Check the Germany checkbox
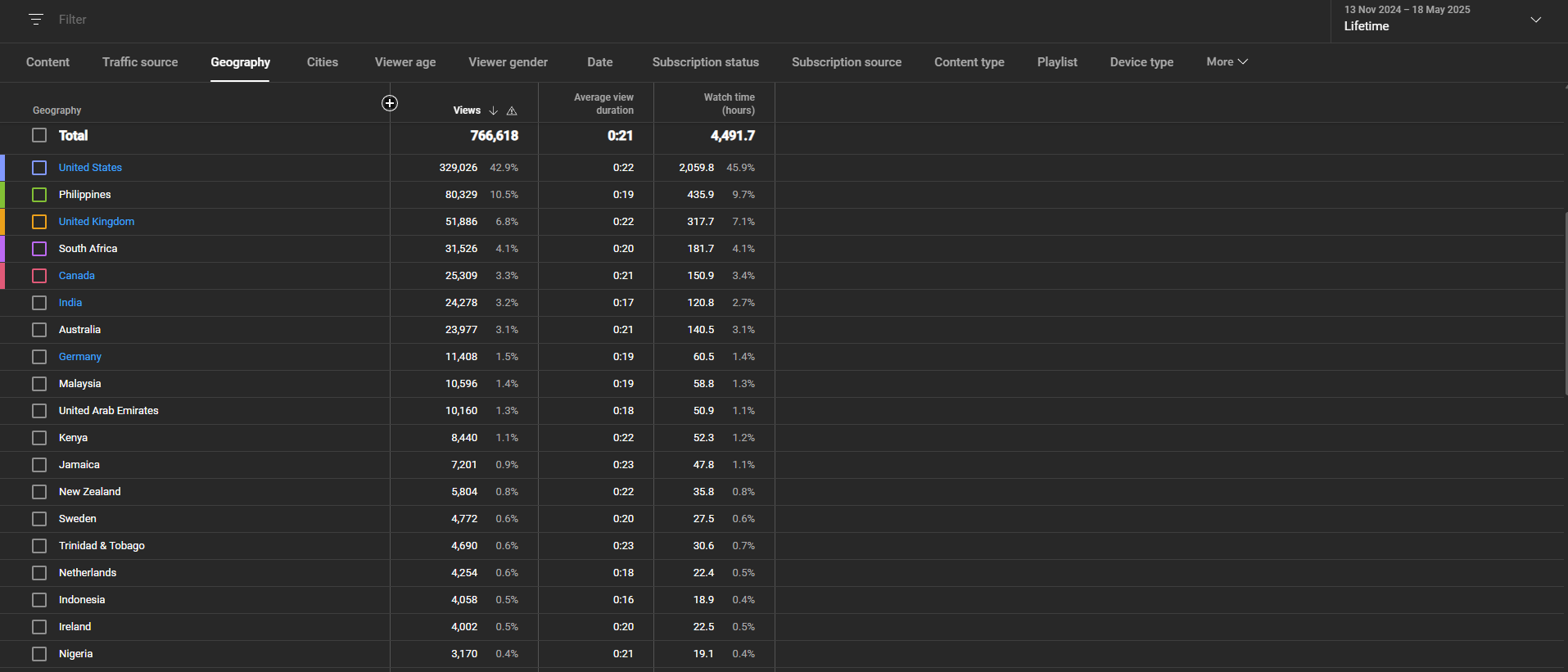Image resolution: width=1568 pixels, height=672 pixels. [39, 357]
